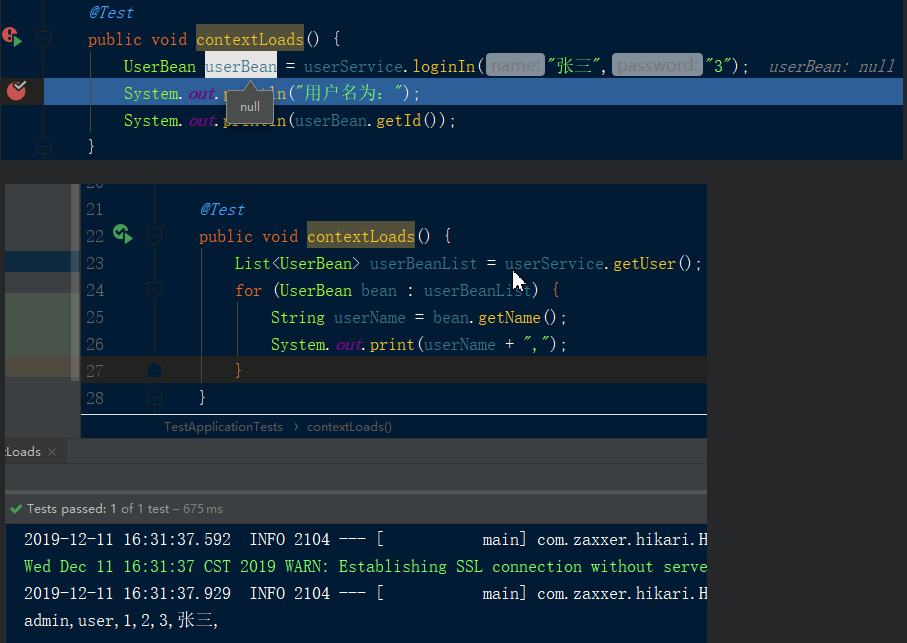Viewport: 907px width, 643px height.
Task: Click the fold end marker at line 27
Action: click(x=154, y=370)
